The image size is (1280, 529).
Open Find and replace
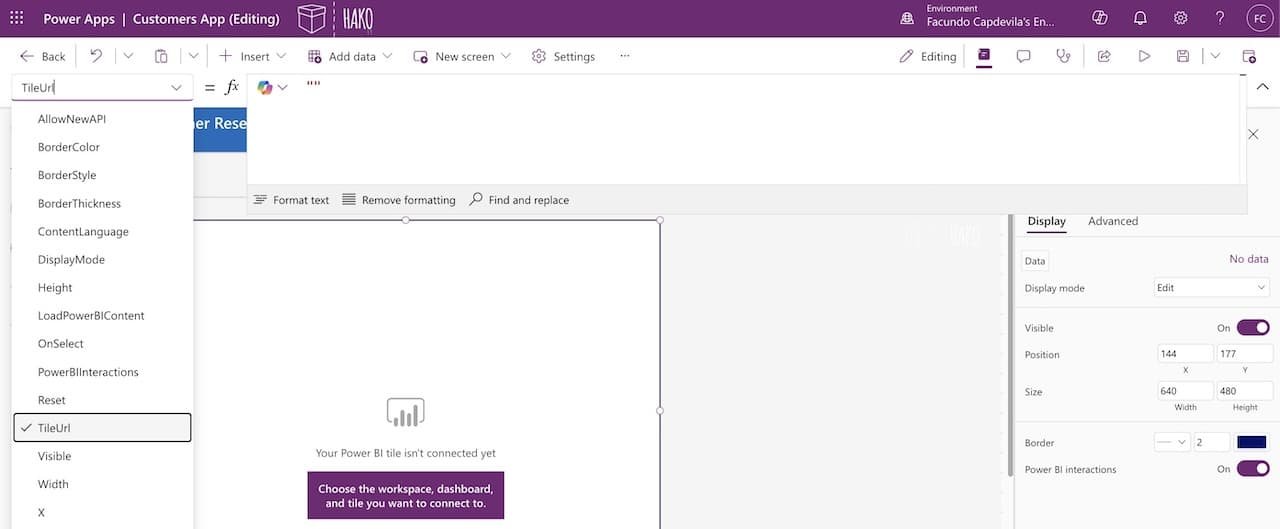(x=519, y=200)
